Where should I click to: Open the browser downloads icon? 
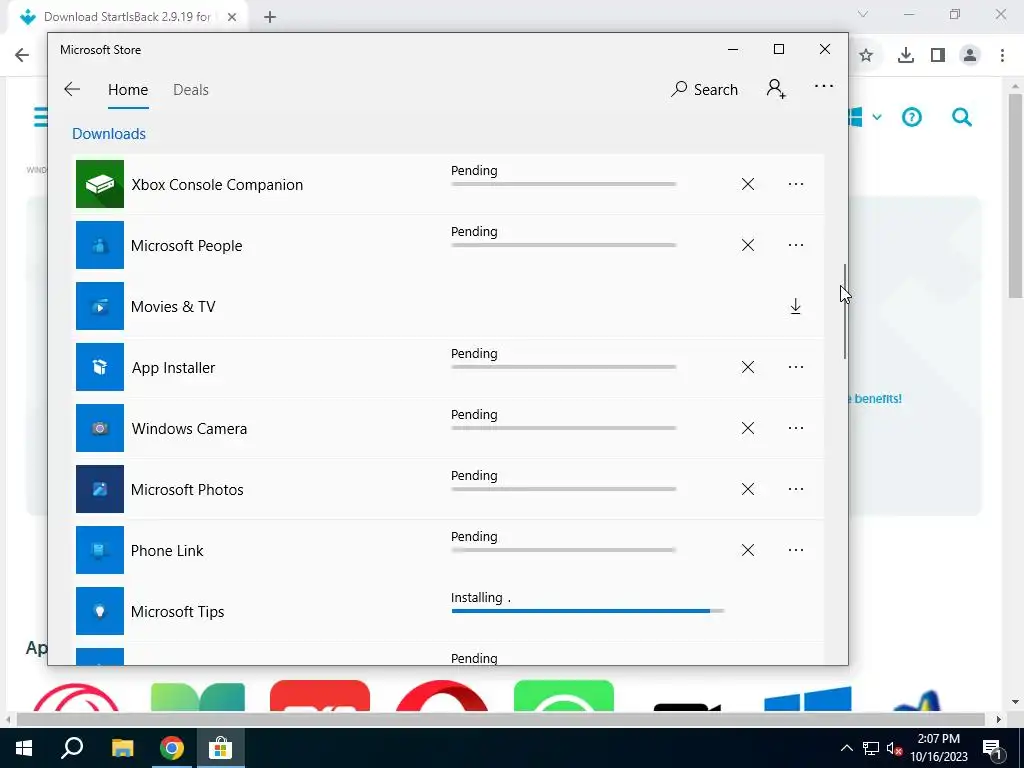905,55
